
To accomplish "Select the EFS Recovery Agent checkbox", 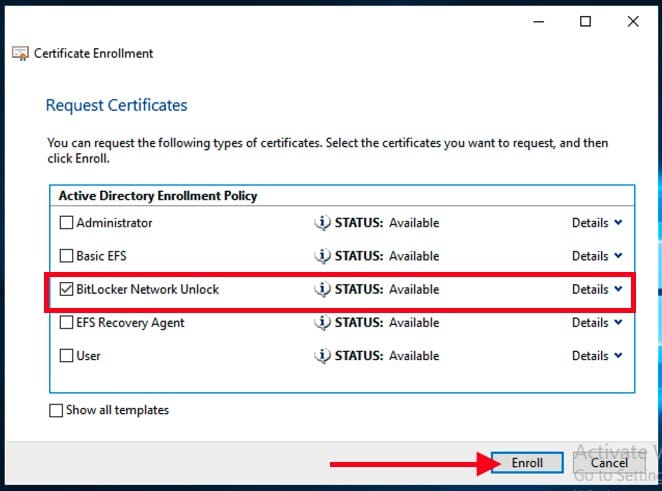I will tap(67, 322).
